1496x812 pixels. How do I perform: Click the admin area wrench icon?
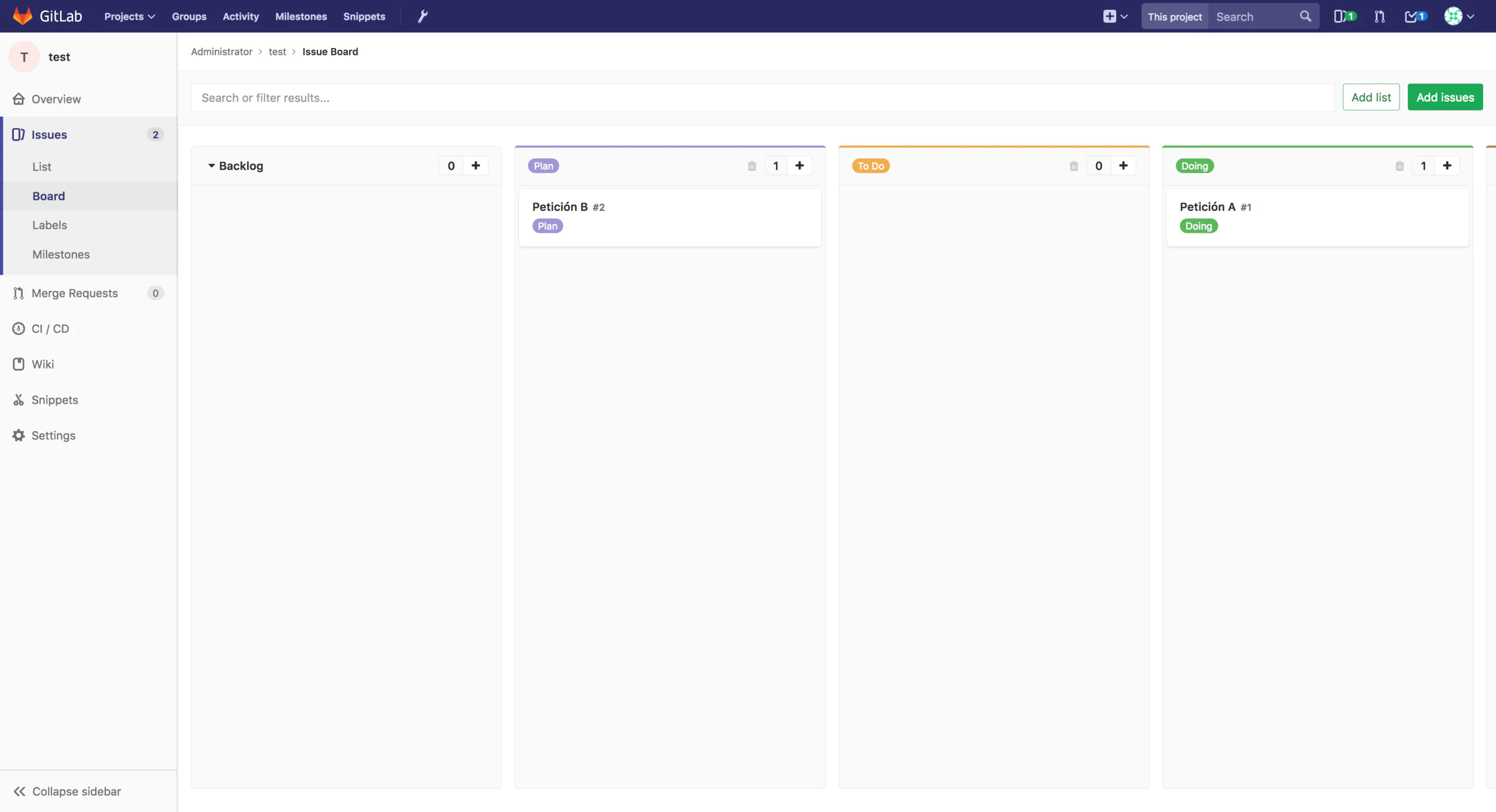(x=423, y=16)
